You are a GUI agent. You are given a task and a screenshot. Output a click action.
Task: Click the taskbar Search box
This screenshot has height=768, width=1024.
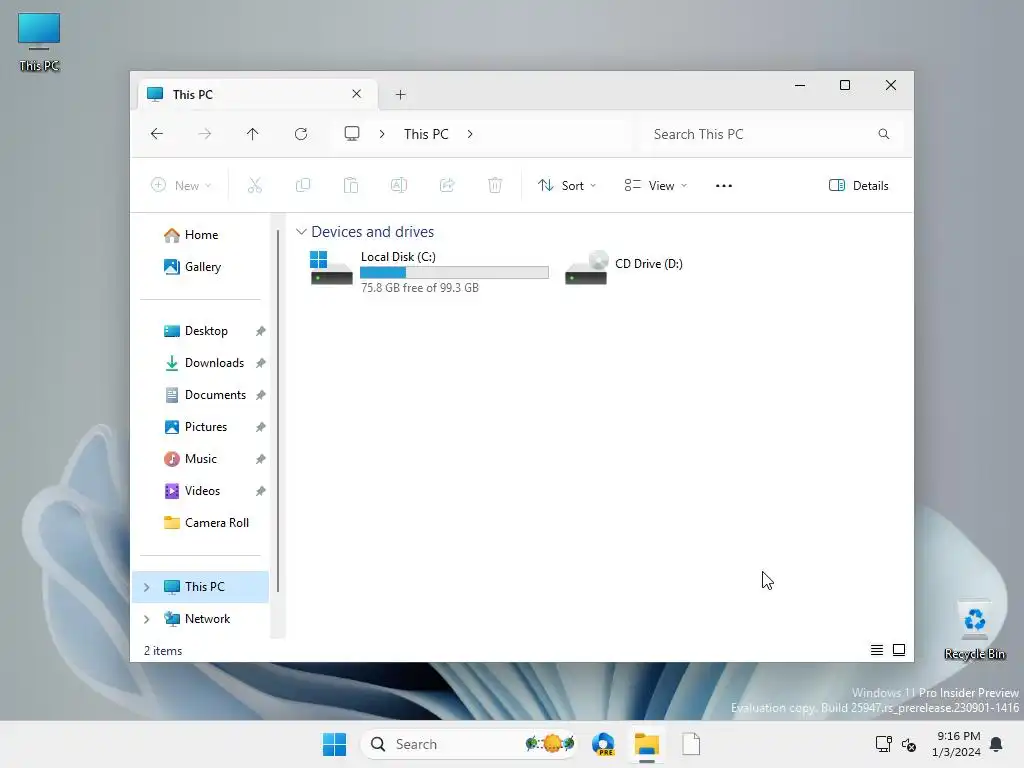(468, 744)
